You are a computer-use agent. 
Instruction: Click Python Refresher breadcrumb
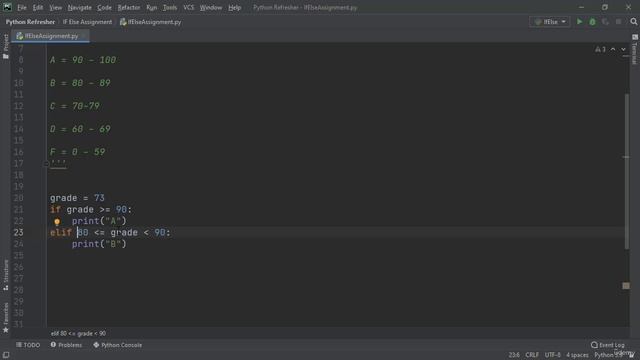click(x=30, y=22)
